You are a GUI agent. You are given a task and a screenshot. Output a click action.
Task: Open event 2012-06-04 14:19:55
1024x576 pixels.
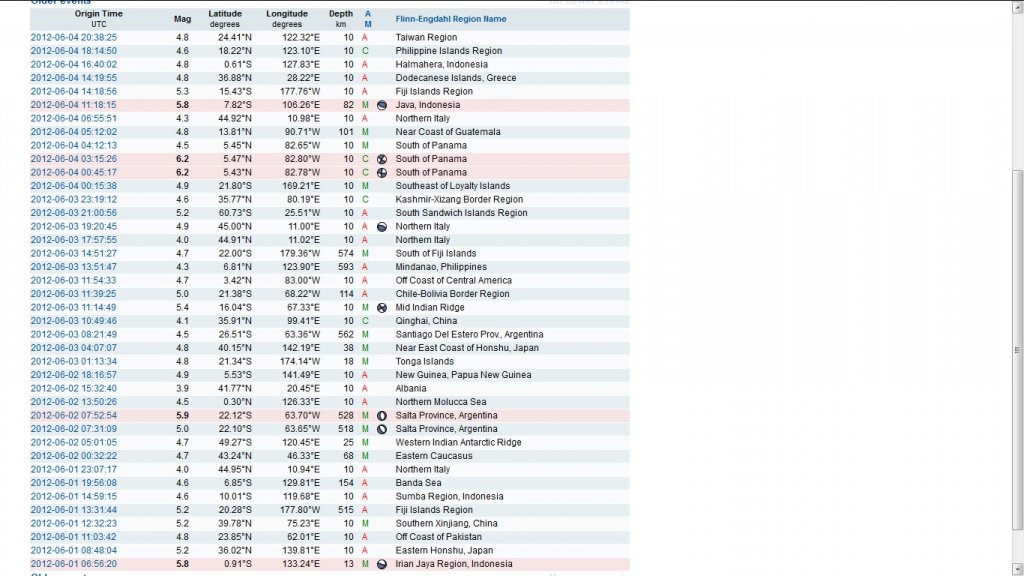click(x=74, y=78)
